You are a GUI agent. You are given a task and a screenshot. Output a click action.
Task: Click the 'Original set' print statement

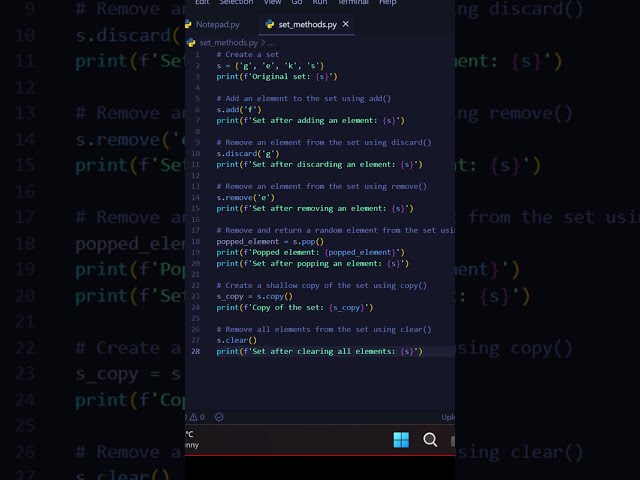[277, 77]
